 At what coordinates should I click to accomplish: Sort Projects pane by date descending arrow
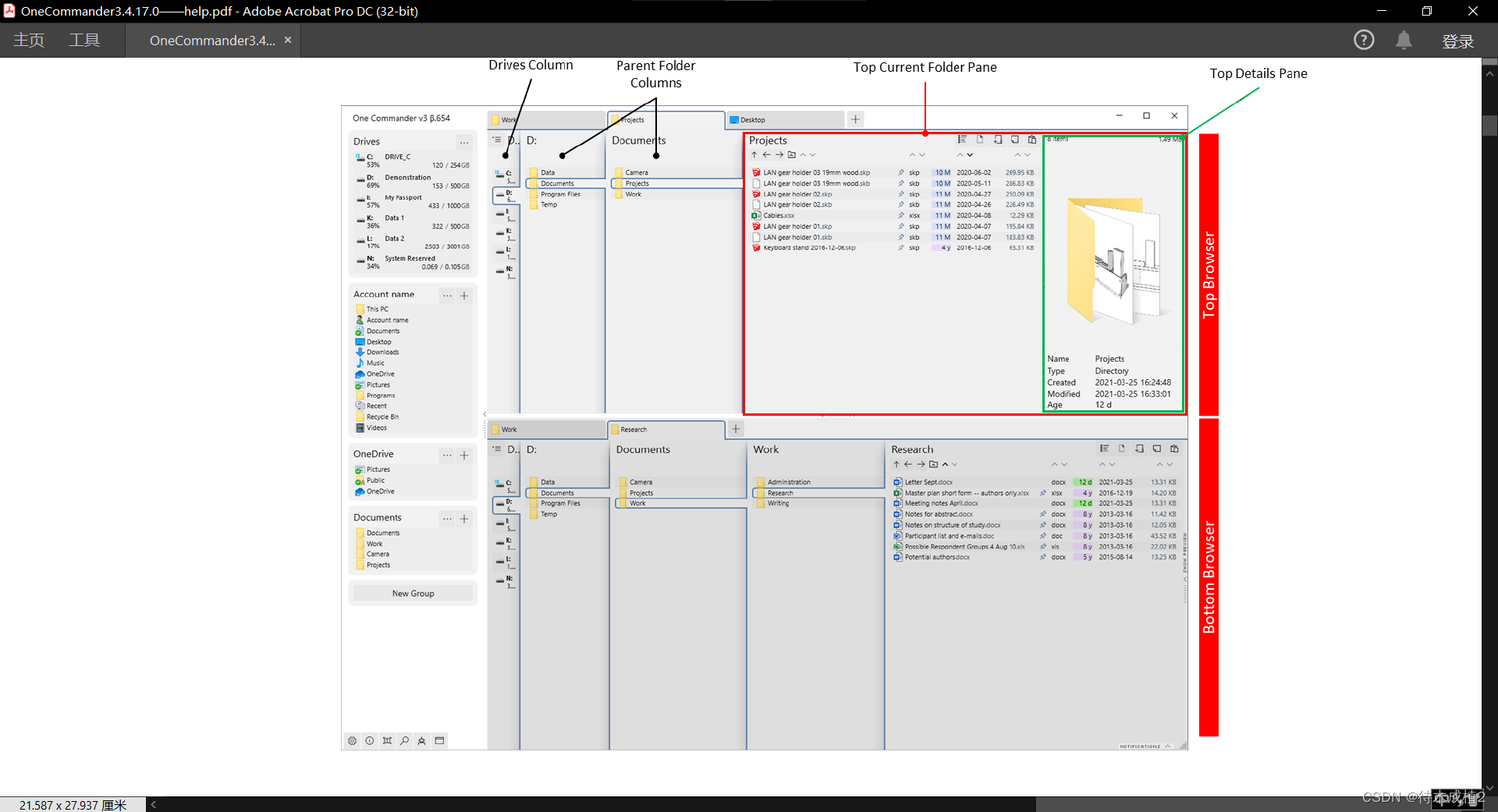(970, 155)
